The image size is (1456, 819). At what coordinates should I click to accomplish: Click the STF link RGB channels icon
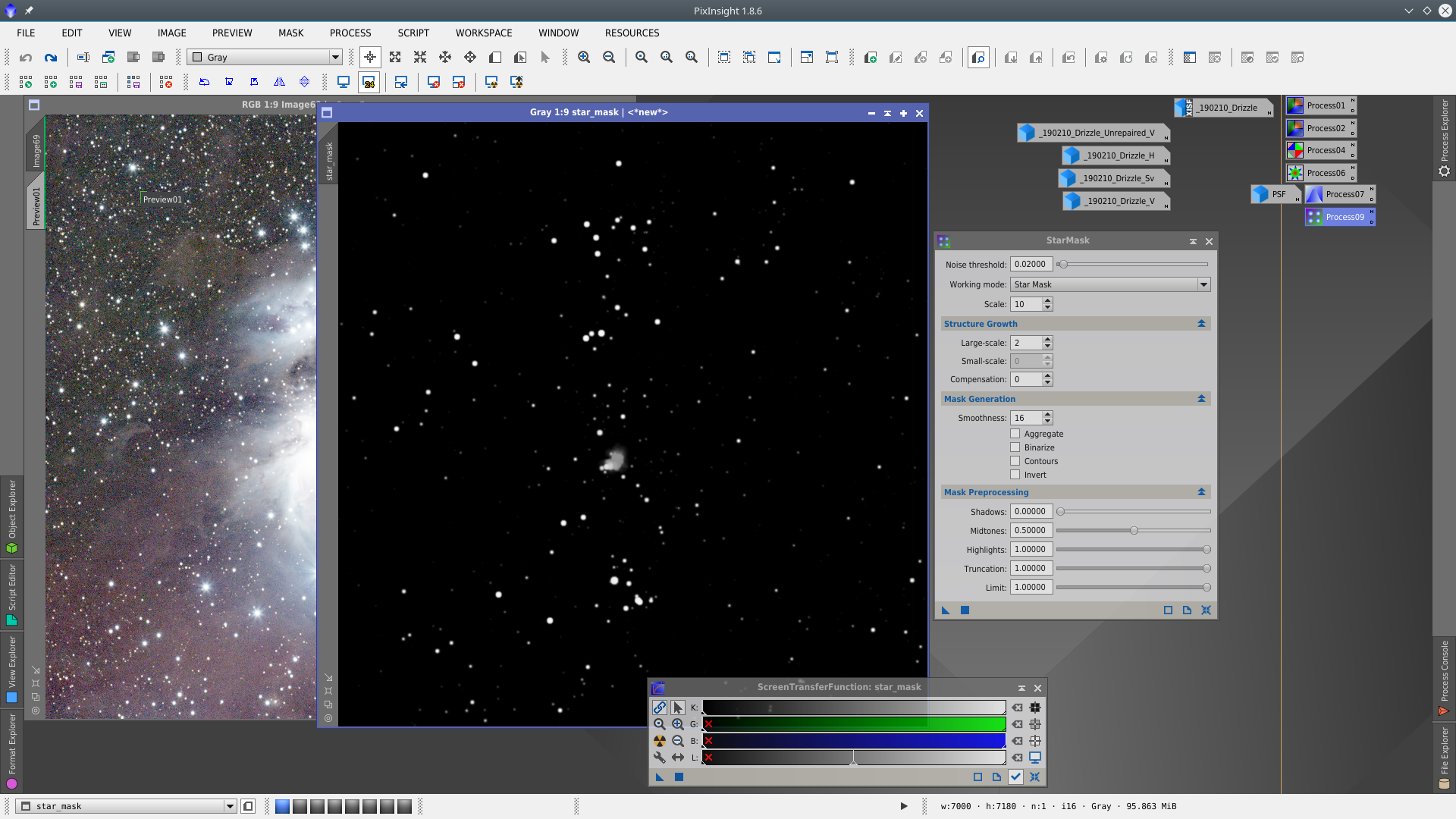coord(659,708)
